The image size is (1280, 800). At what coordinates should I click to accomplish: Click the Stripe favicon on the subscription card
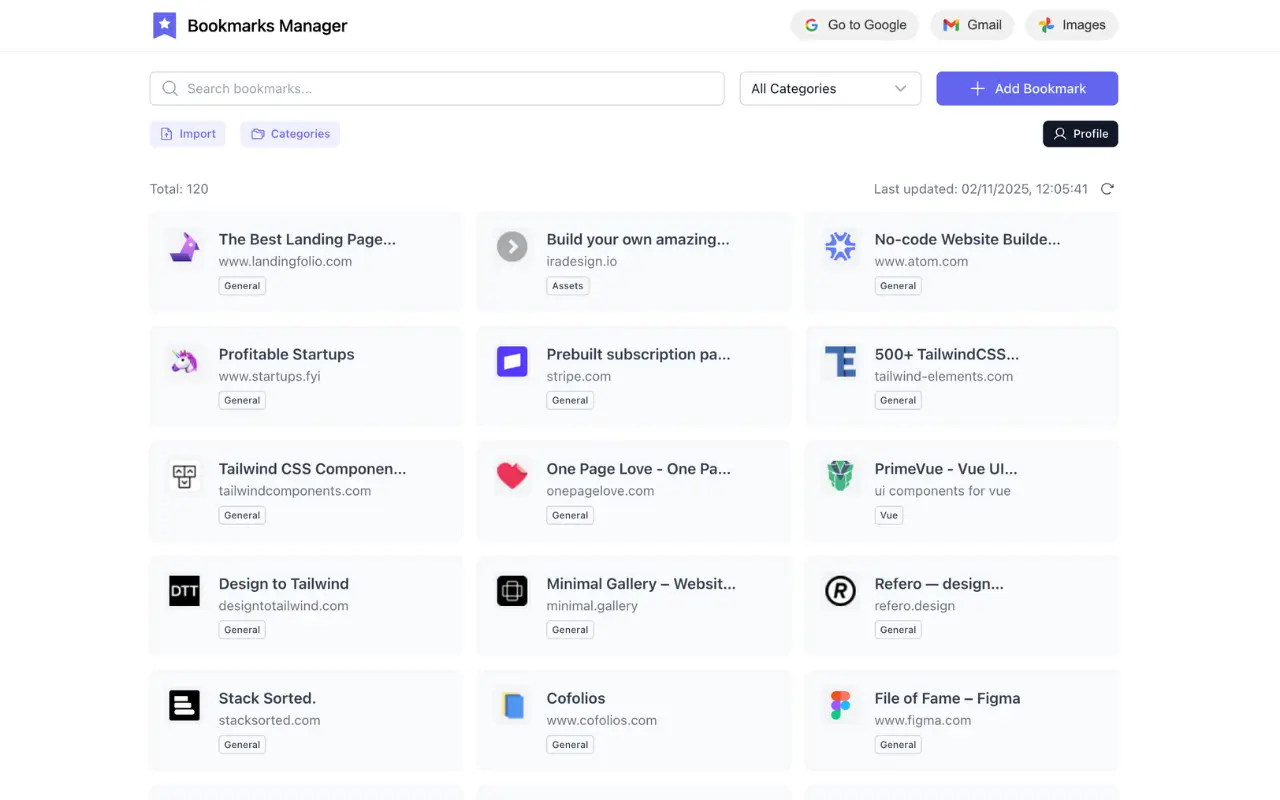coord(512,361)
